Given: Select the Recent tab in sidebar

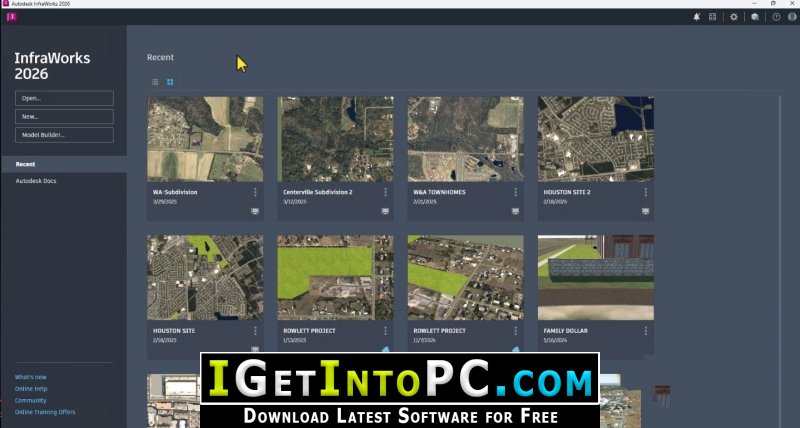Looking at the screenshot, I should point(64,164).
